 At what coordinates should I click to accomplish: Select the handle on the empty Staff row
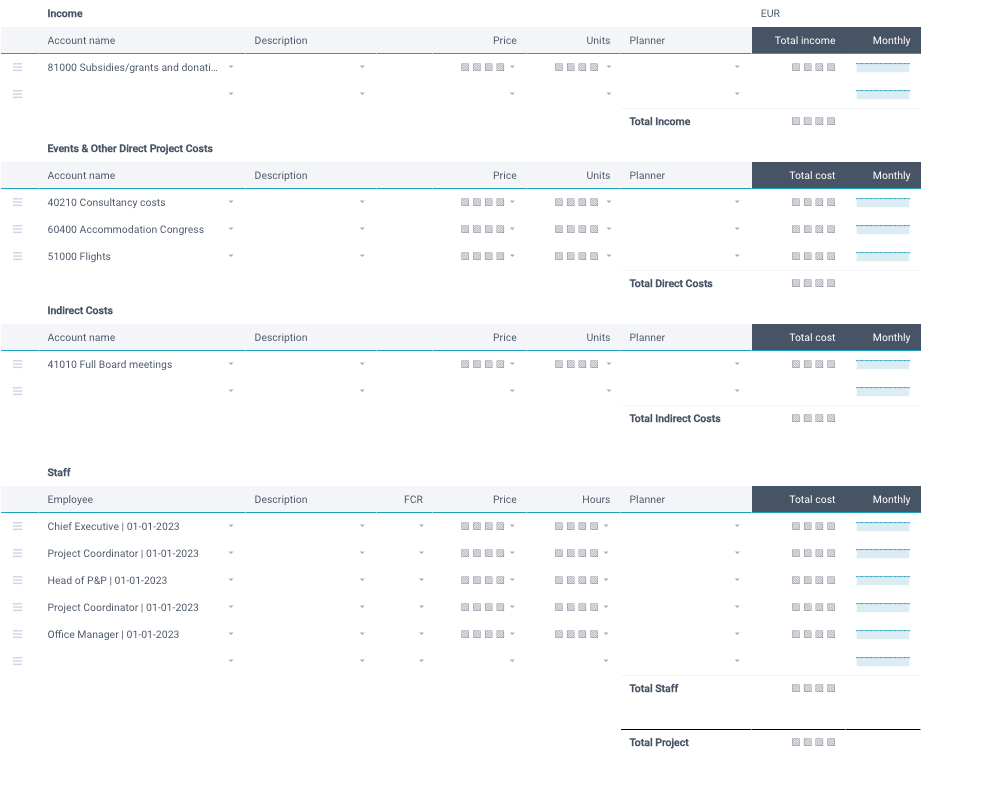coord(17,660)
